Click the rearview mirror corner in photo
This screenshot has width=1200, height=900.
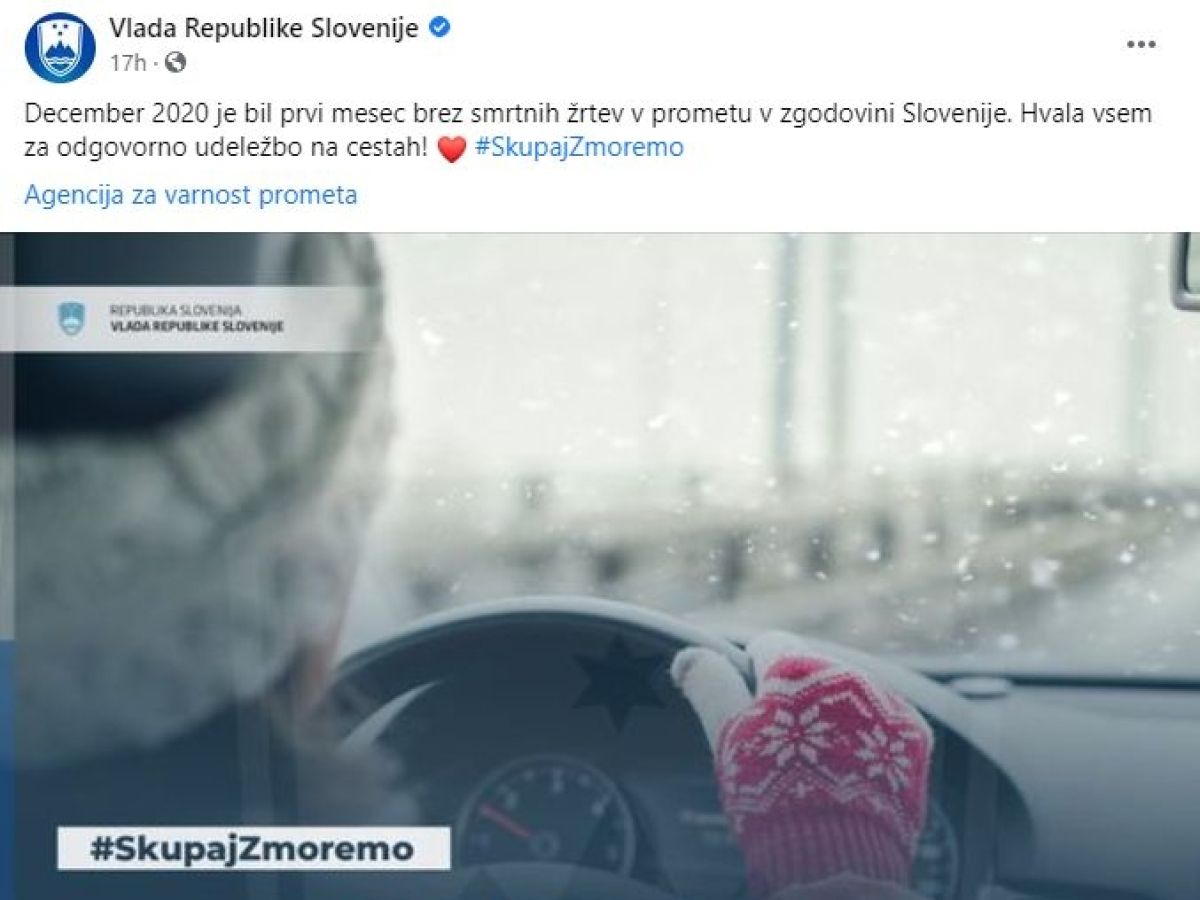click(x=1186, y=271)
